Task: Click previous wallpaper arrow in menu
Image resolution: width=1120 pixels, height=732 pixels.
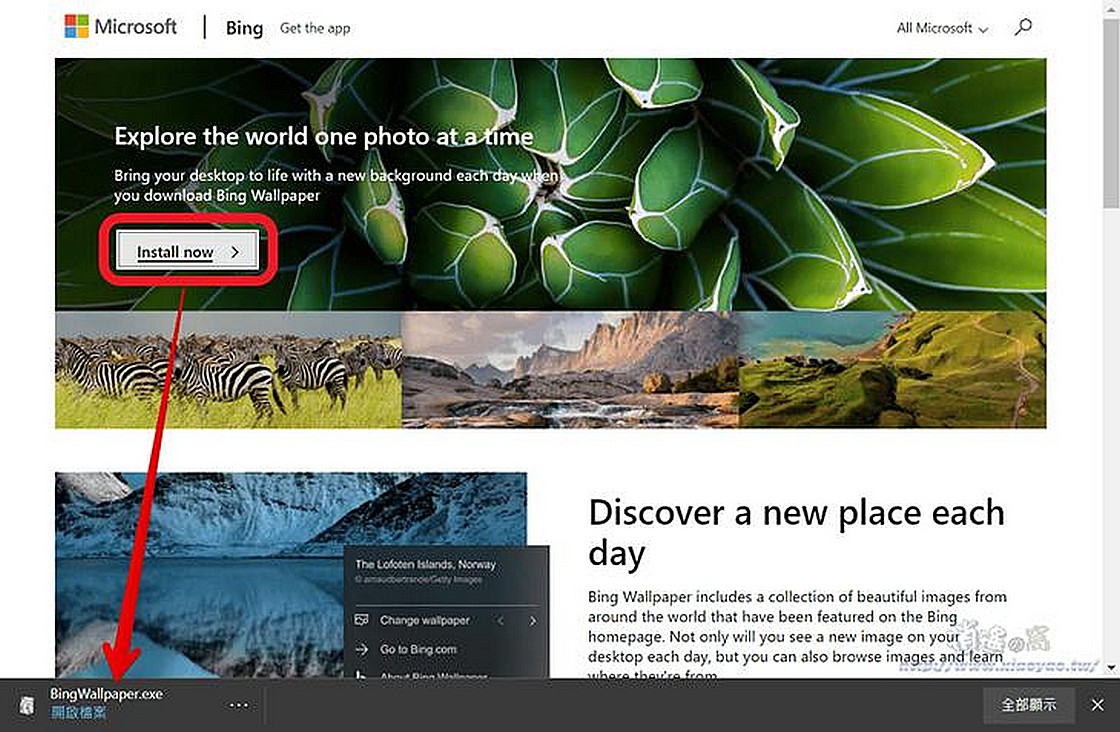Action: coord(501,621)
